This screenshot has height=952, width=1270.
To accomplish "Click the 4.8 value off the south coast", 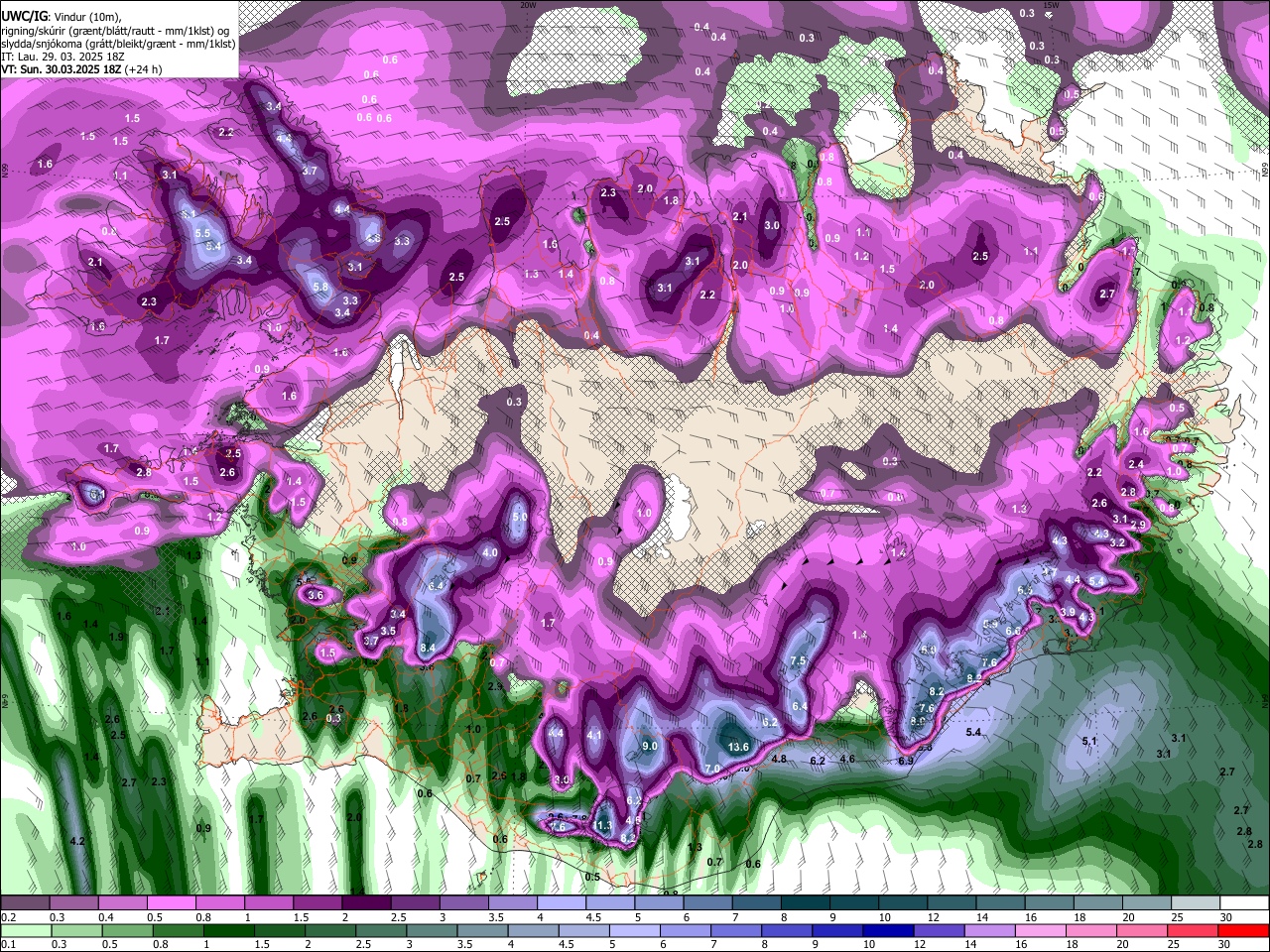I will pos(779,760).
